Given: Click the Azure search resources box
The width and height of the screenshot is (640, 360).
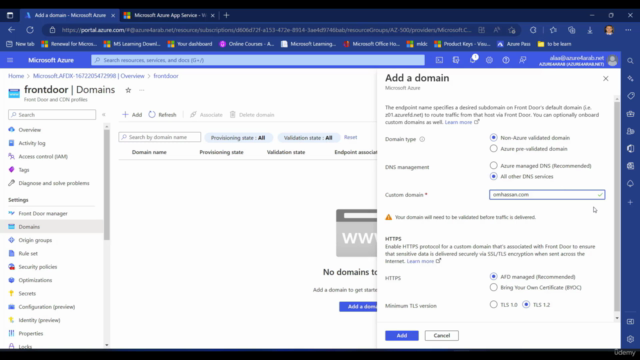Looking at the screenshot, I should pyautogui.click(x=258, y=60).
